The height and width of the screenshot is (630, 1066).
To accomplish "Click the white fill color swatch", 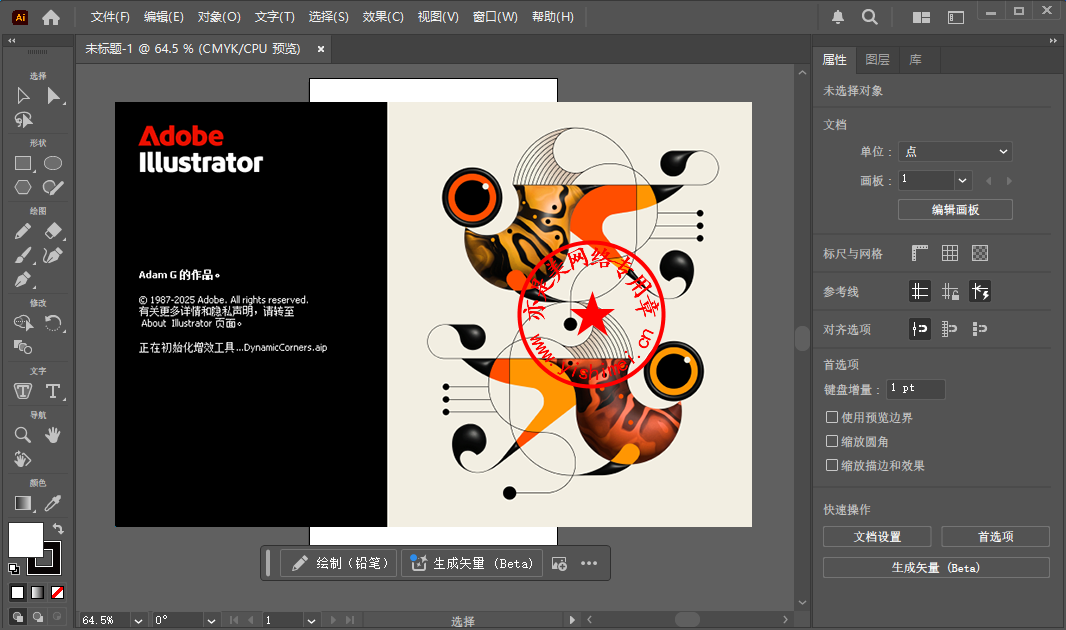I will click(x=25, y=540).
